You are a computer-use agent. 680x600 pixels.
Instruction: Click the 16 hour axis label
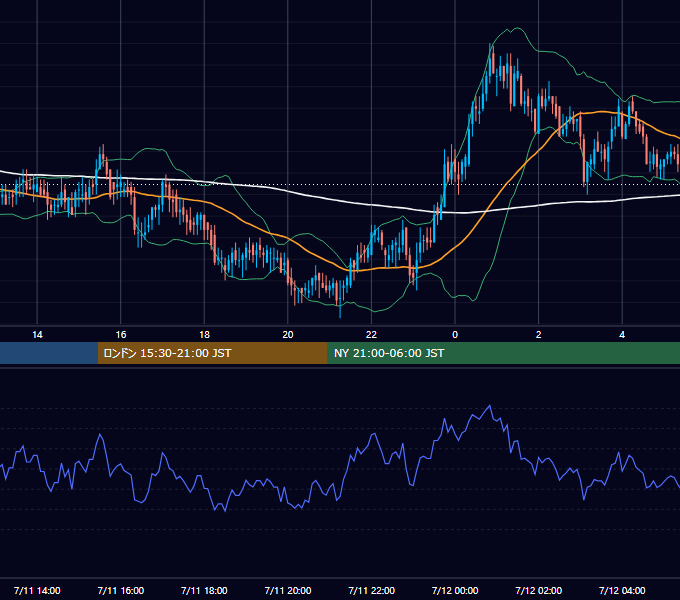pyautogui.click(x=121, y=335)
